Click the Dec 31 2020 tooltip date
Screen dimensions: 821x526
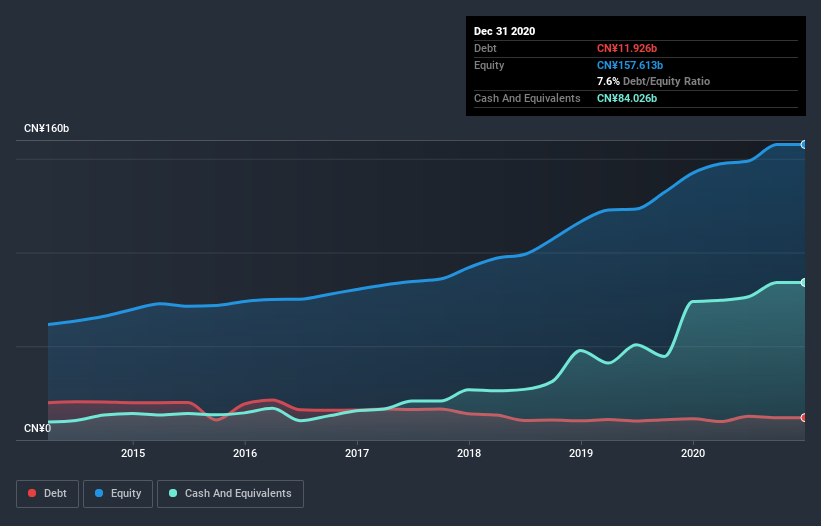pos(504,31)
